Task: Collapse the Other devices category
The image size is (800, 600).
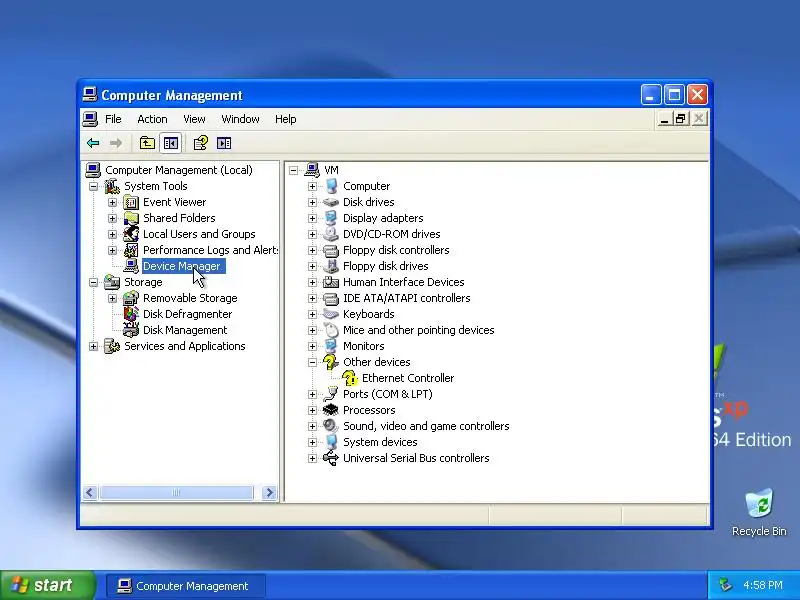Action: coord(312,362)
